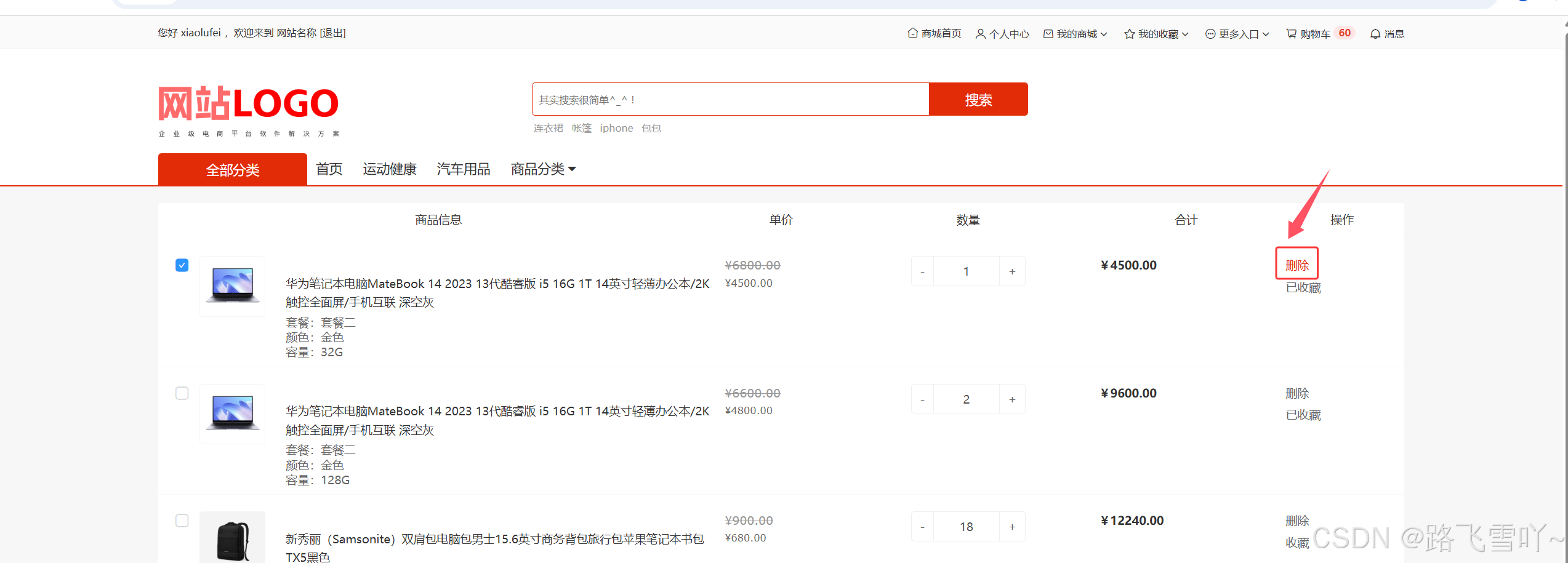1568x563 pixels.
Task: Uncheck the ¥4500.00 MateBook item checkbox
Action: click(182, 265)
